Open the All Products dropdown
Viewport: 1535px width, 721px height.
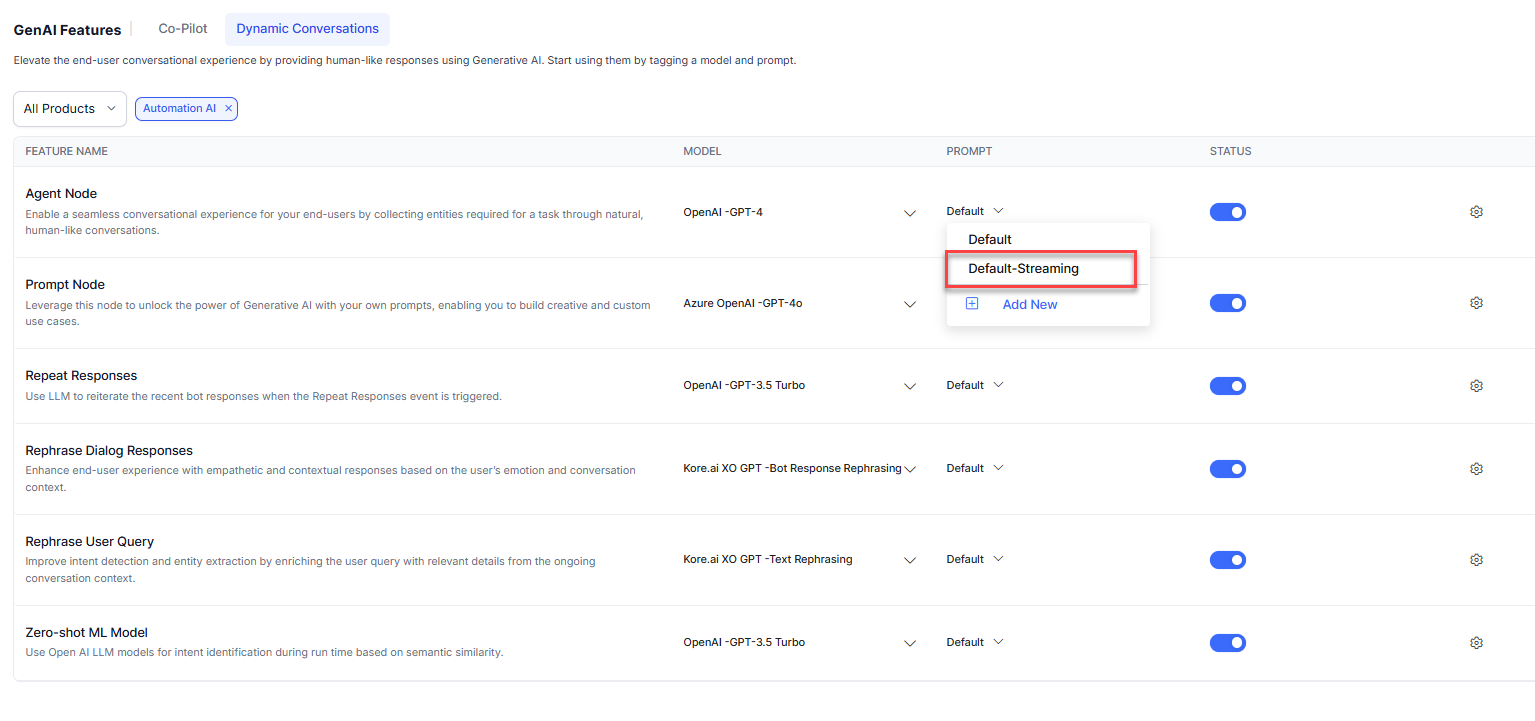[70, 109]
